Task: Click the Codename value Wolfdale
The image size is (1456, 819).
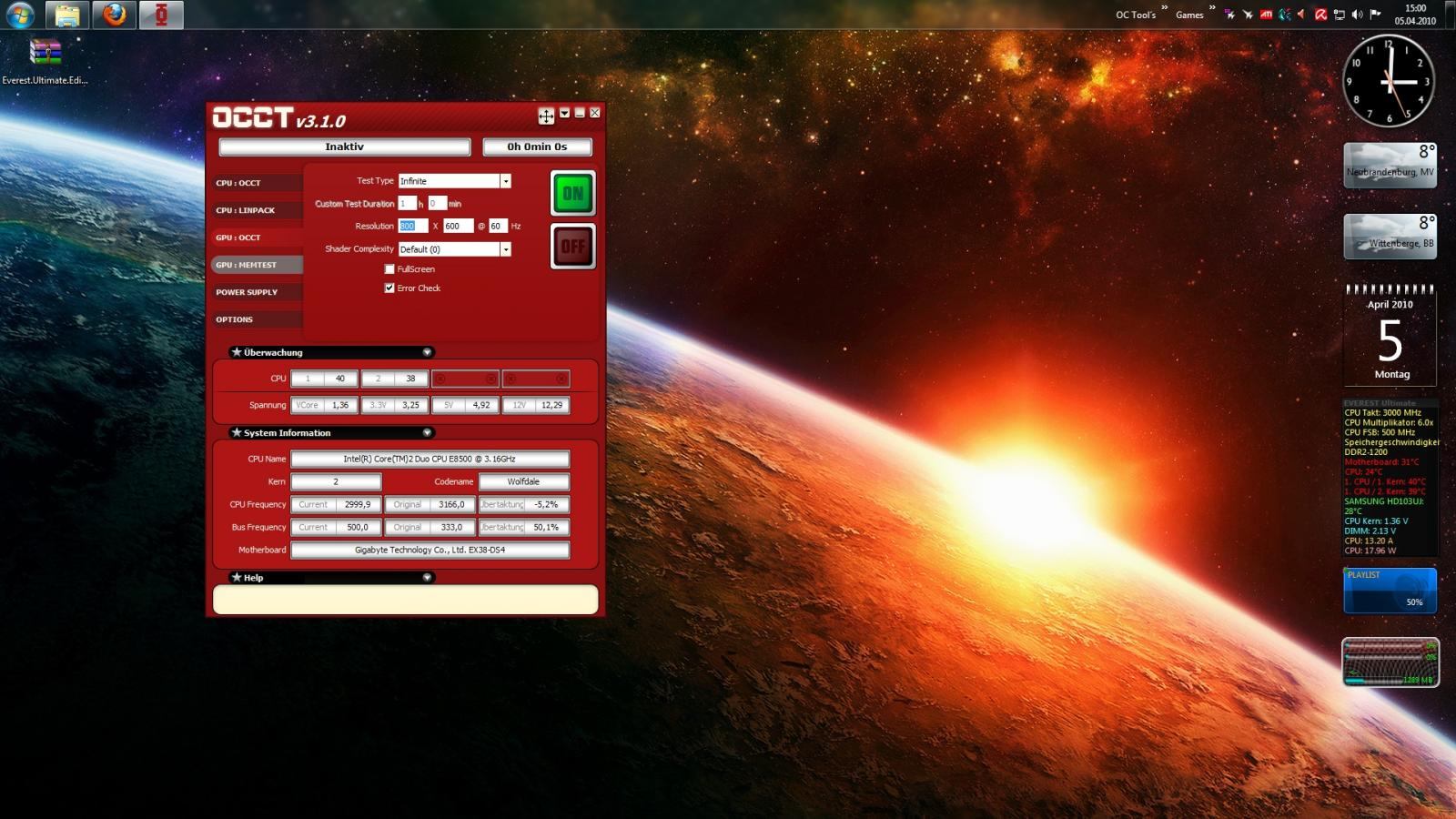Action: pos(524,482)
